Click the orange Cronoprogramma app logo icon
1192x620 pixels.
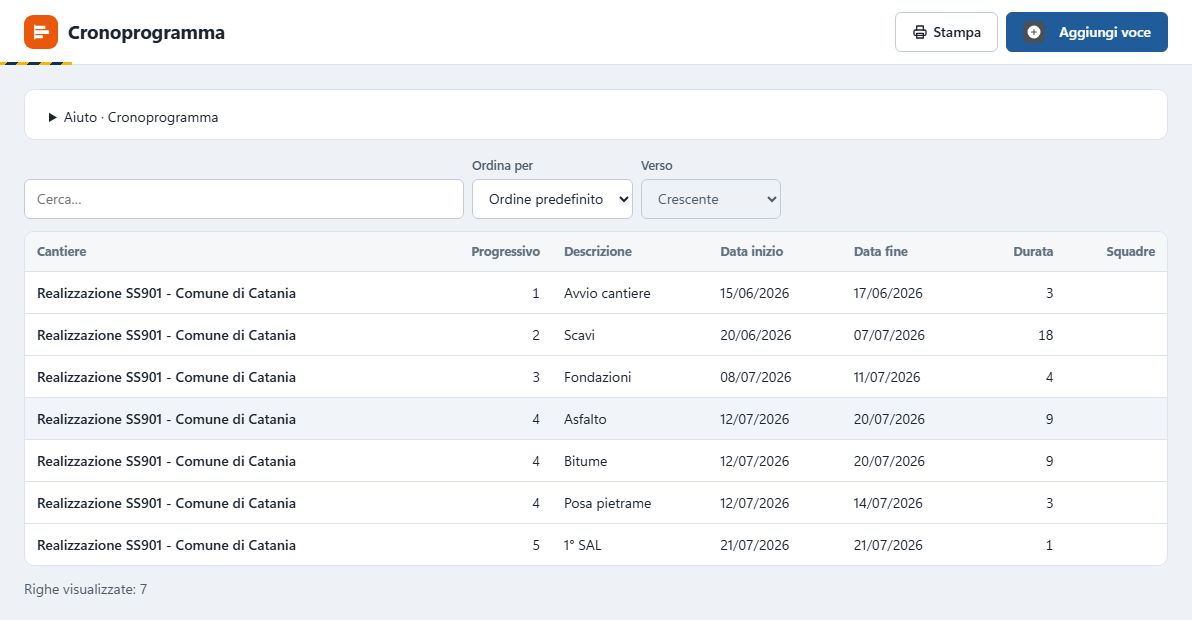[41, 32]
